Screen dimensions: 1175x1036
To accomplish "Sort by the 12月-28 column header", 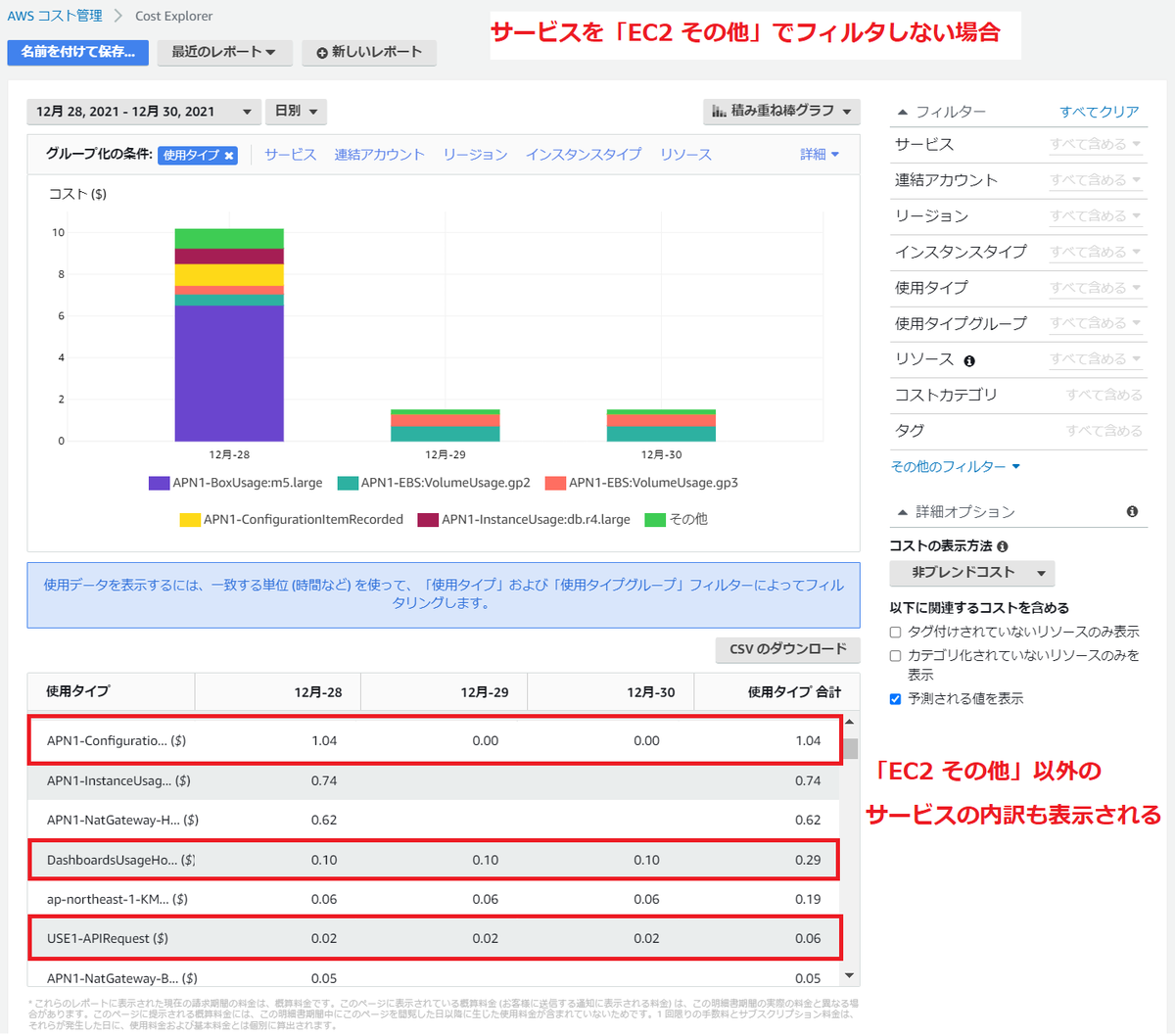I will [x=278, y=692].
